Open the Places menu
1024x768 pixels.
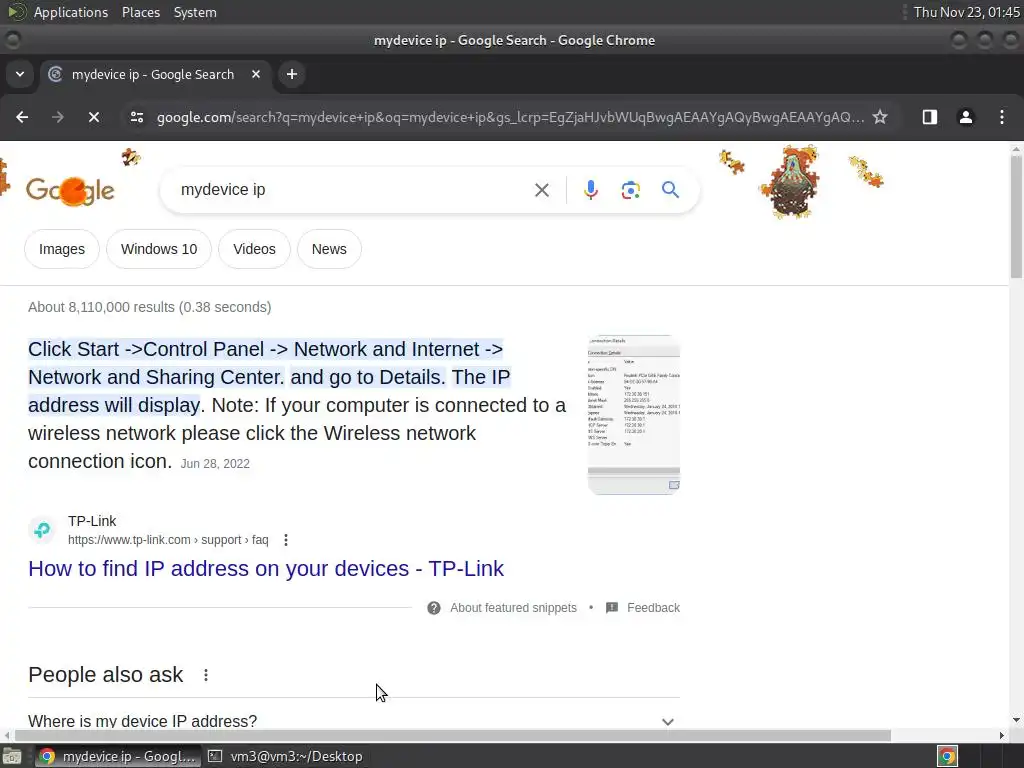click(x=141, y=12)
